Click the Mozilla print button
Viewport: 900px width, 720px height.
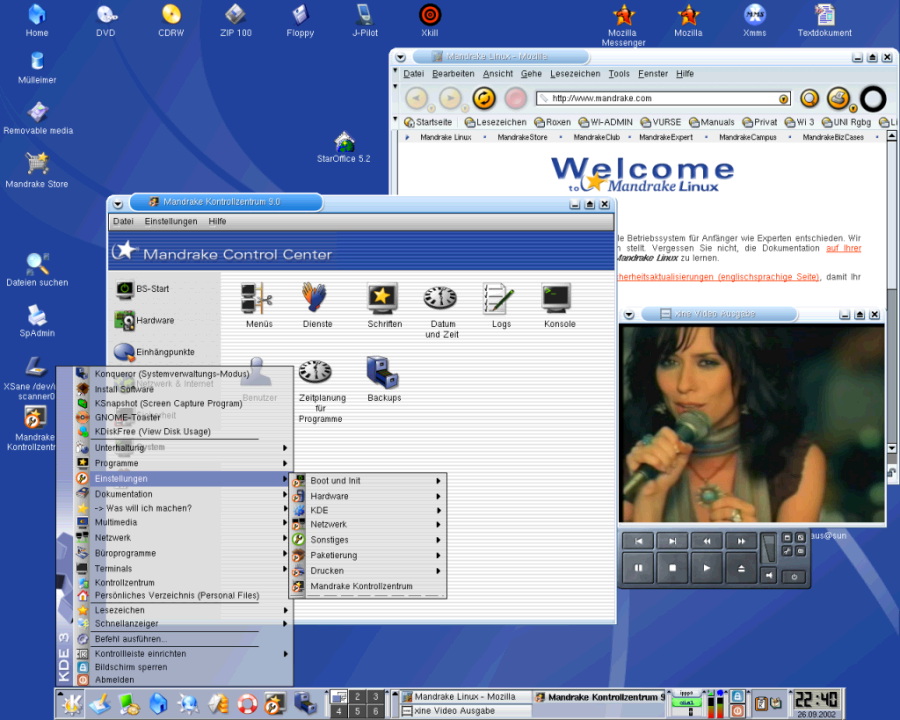(x=839, y=98)
